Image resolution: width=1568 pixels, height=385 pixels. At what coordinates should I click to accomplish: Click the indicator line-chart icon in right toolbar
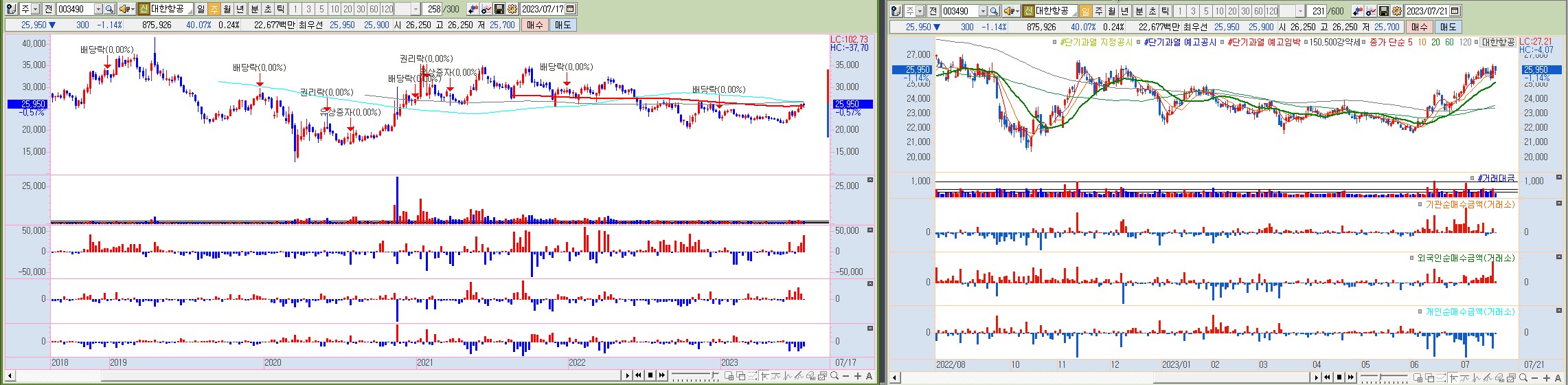tap(1370, 10)
